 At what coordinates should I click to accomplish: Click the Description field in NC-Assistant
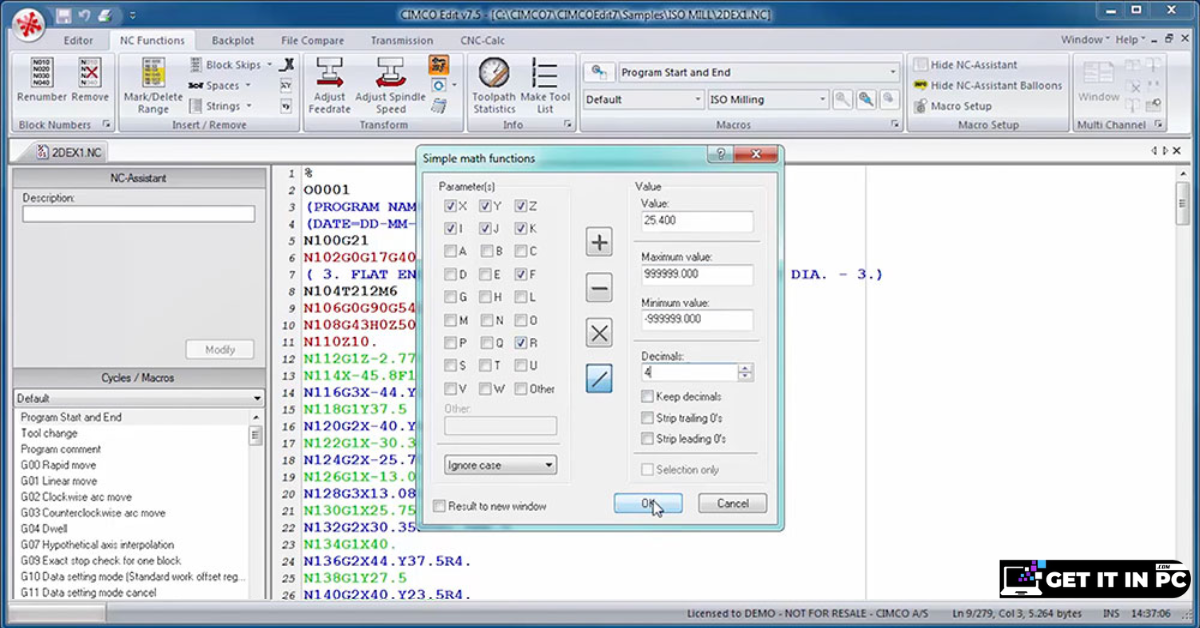point(139,214)
